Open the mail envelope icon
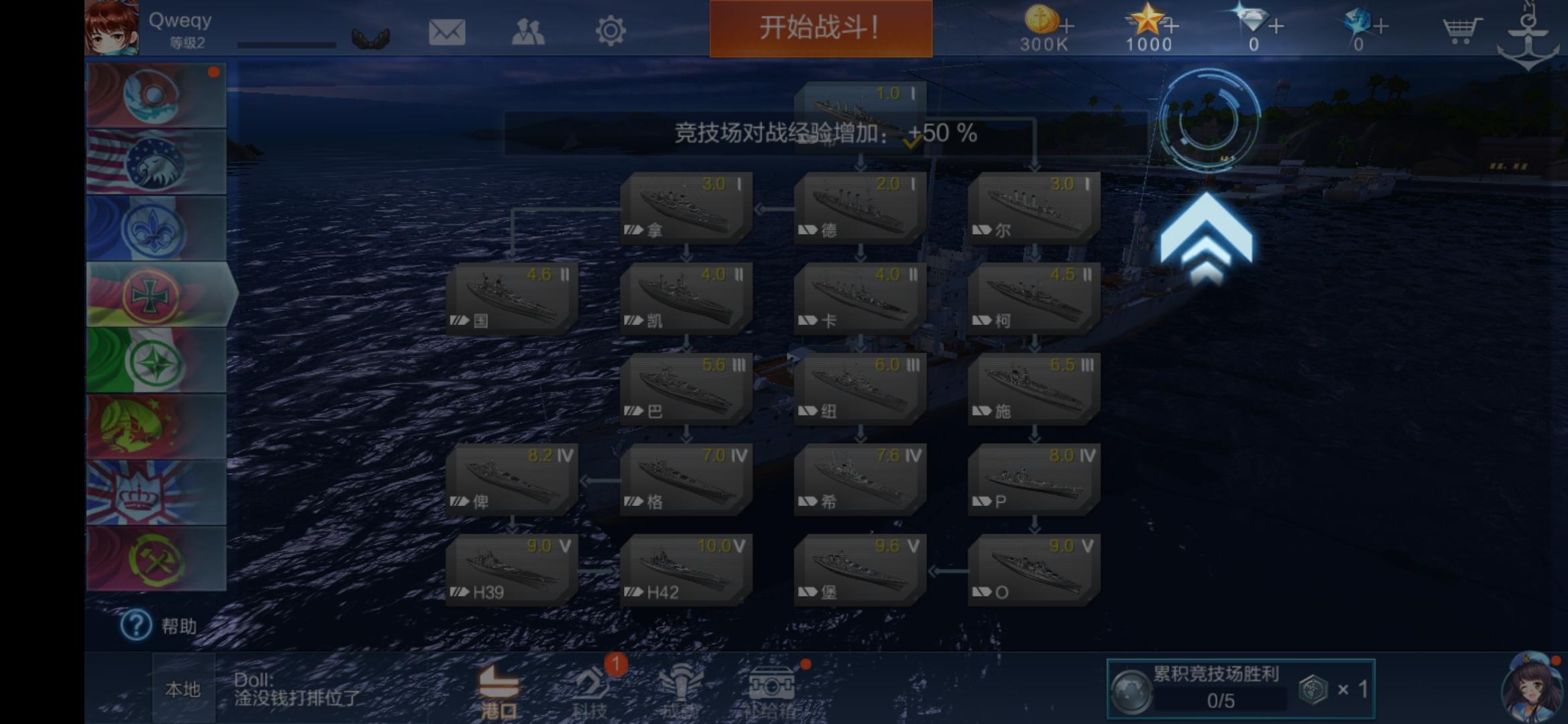This screenshot has width=1568, height=724. pos(447,32)
